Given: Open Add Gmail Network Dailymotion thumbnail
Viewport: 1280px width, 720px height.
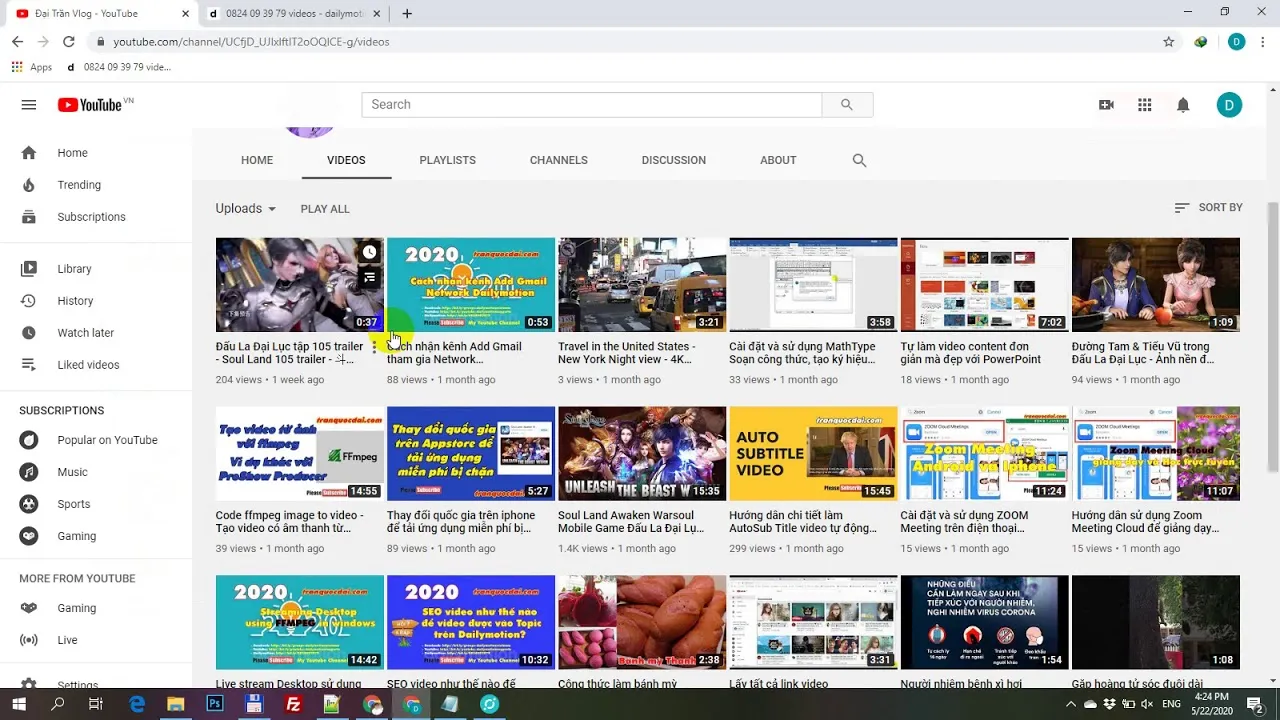Looking at the screenshot, I should point(471,285).
